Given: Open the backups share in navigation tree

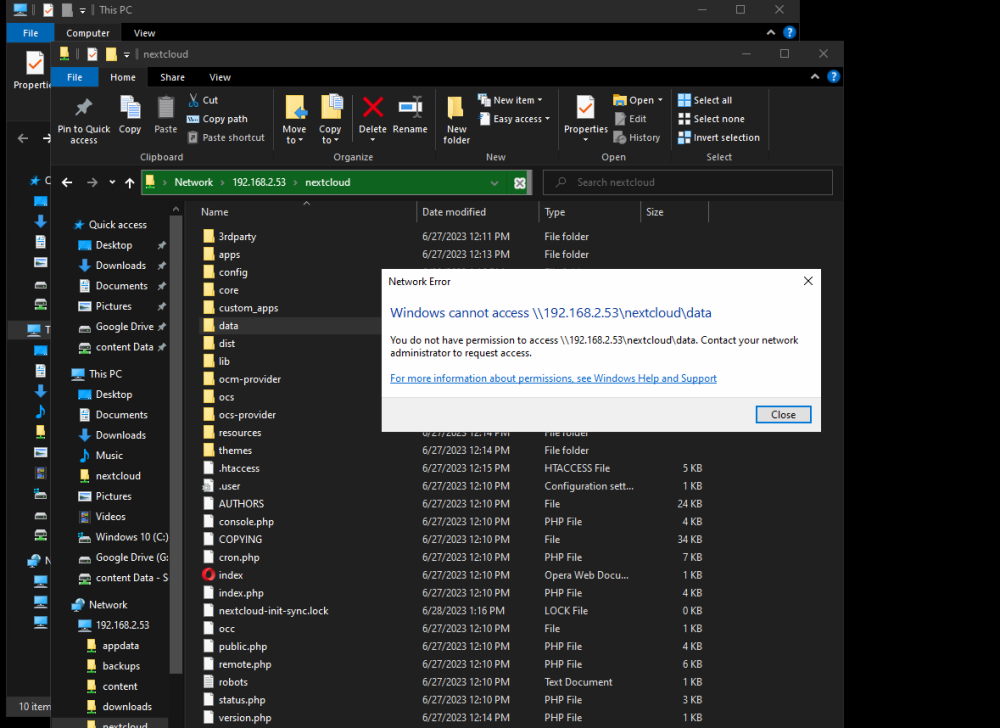Looking at the screenshot, I should click(x=121, y=666).
